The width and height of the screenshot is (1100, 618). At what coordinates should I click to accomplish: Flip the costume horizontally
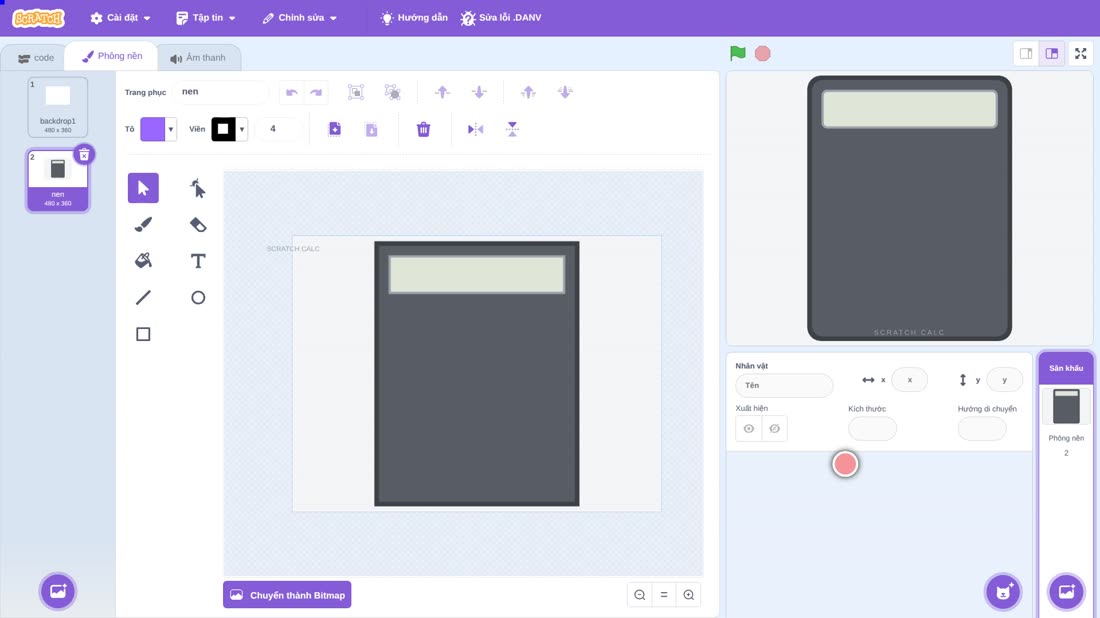[x=476, y=129]
